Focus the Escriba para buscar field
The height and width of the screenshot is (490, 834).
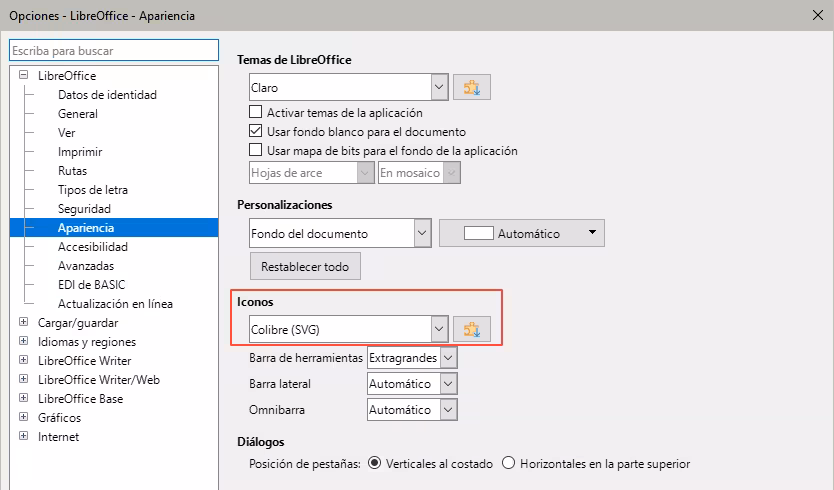(114, 51)
